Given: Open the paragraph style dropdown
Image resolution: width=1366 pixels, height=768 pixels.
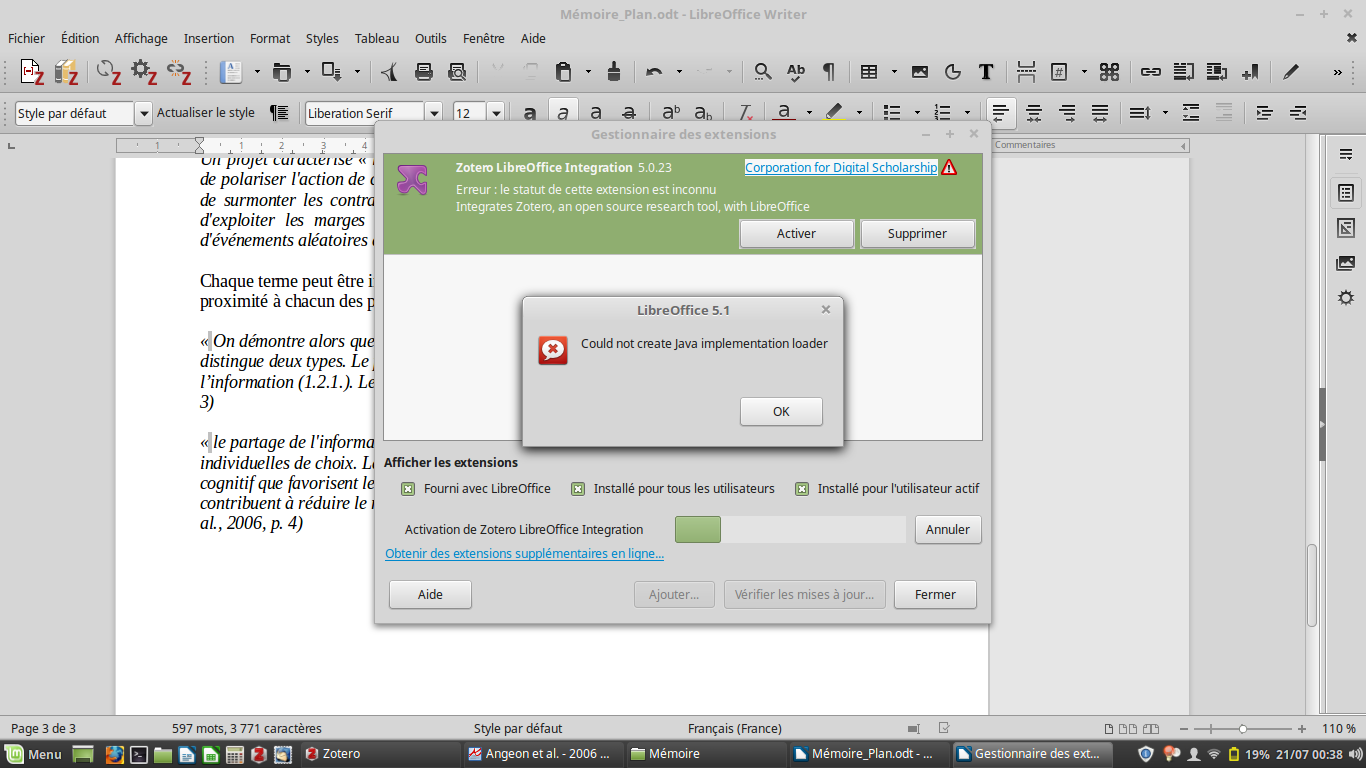Looking at the screenshot, I should [144, 113].
